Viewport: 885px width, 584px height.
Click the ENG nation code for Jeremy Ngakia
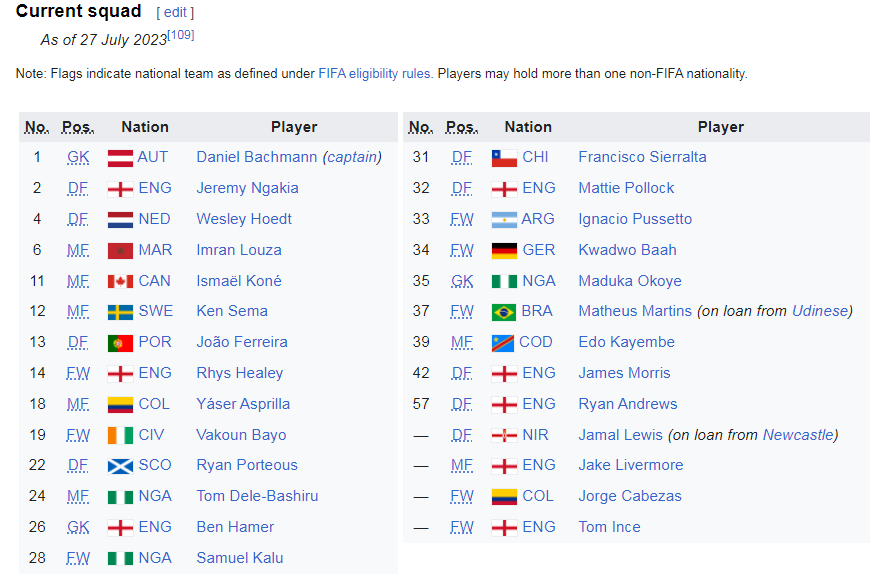tap(155, 188)
